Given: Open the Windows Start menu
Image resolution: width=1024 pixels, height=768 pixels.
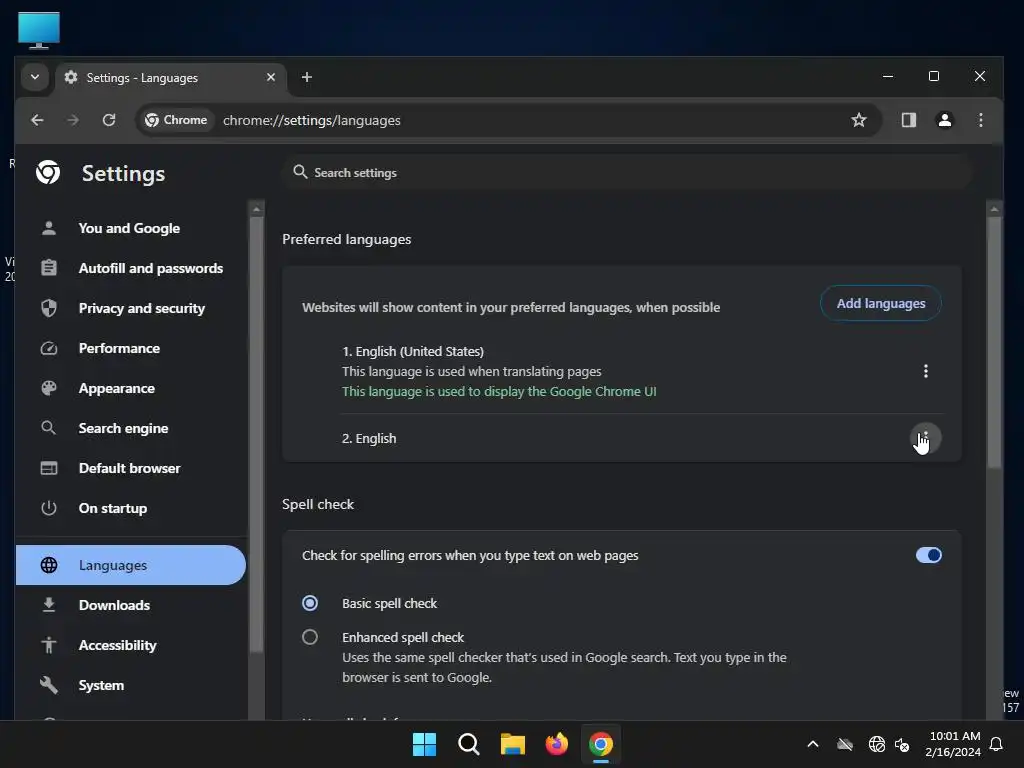Looking at the screenshot, I should pyautogui.click(x=424, y=744).
